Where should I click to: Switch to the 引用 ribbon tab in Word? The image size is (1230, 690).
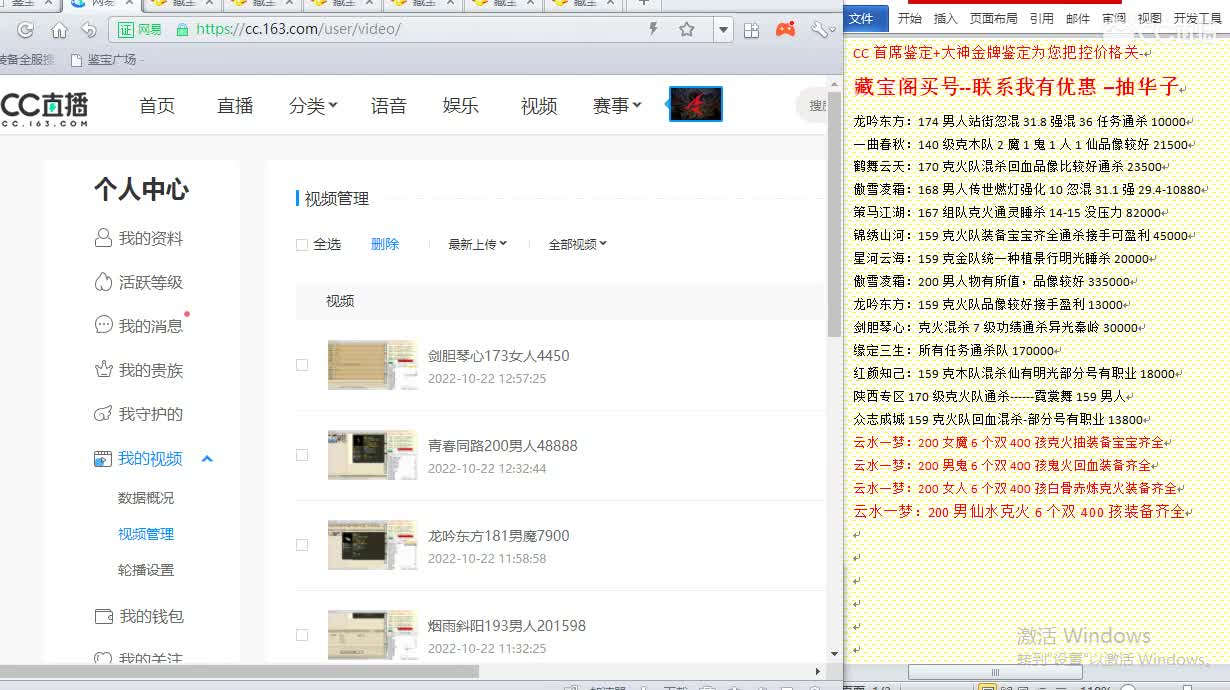(x=1042, y=18)
